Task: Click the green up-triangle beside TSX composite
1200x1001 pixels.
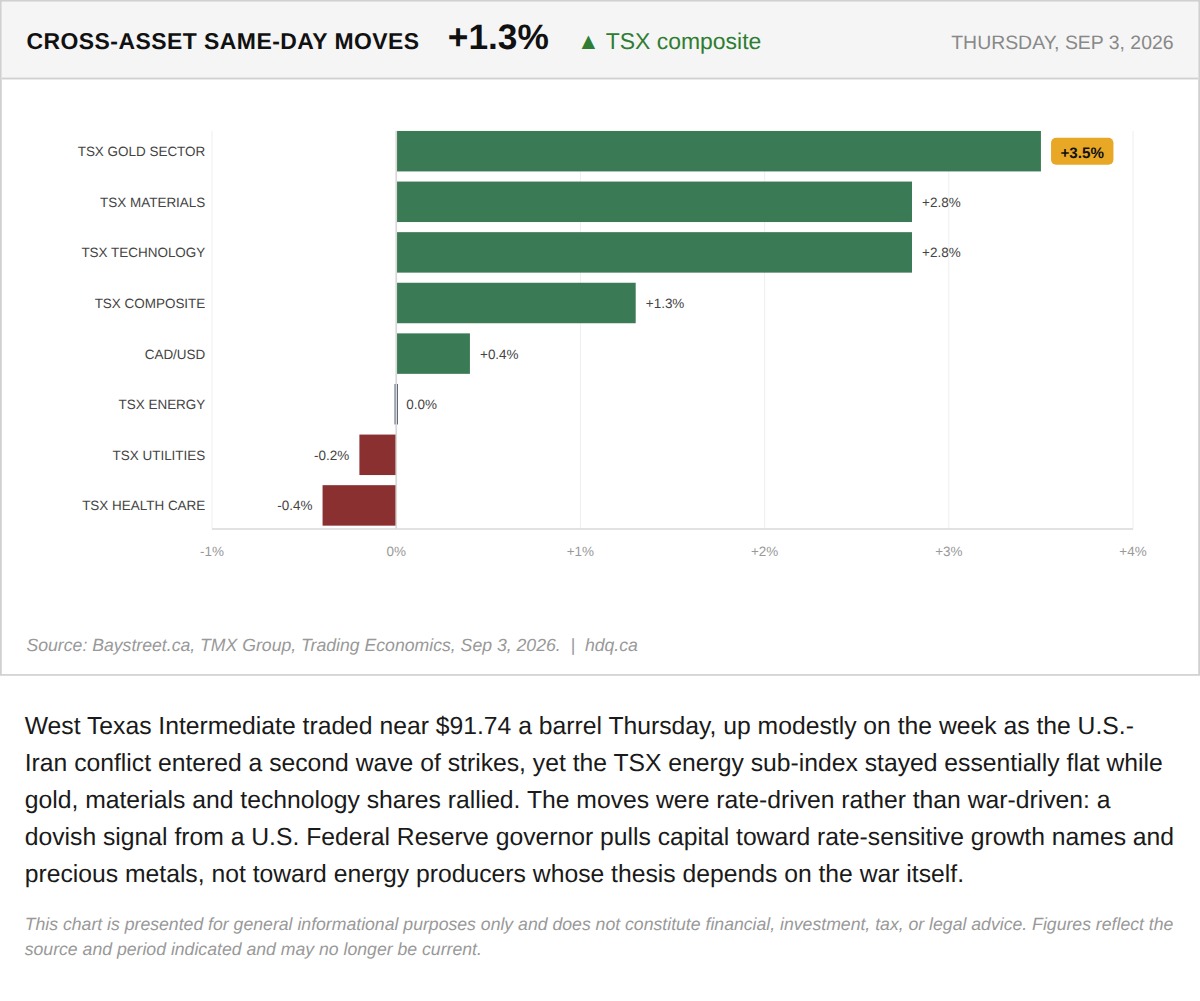Action: 588,42
